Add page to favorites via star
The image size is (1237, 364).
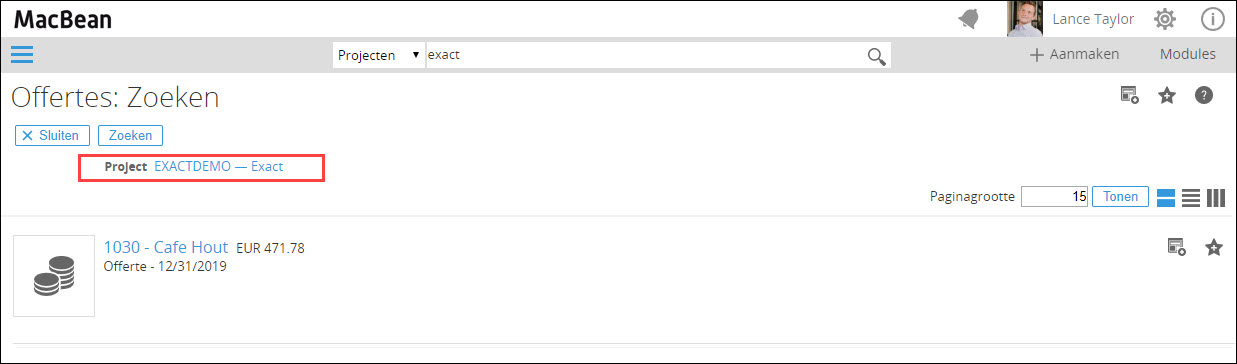(x=1166, y=96)
